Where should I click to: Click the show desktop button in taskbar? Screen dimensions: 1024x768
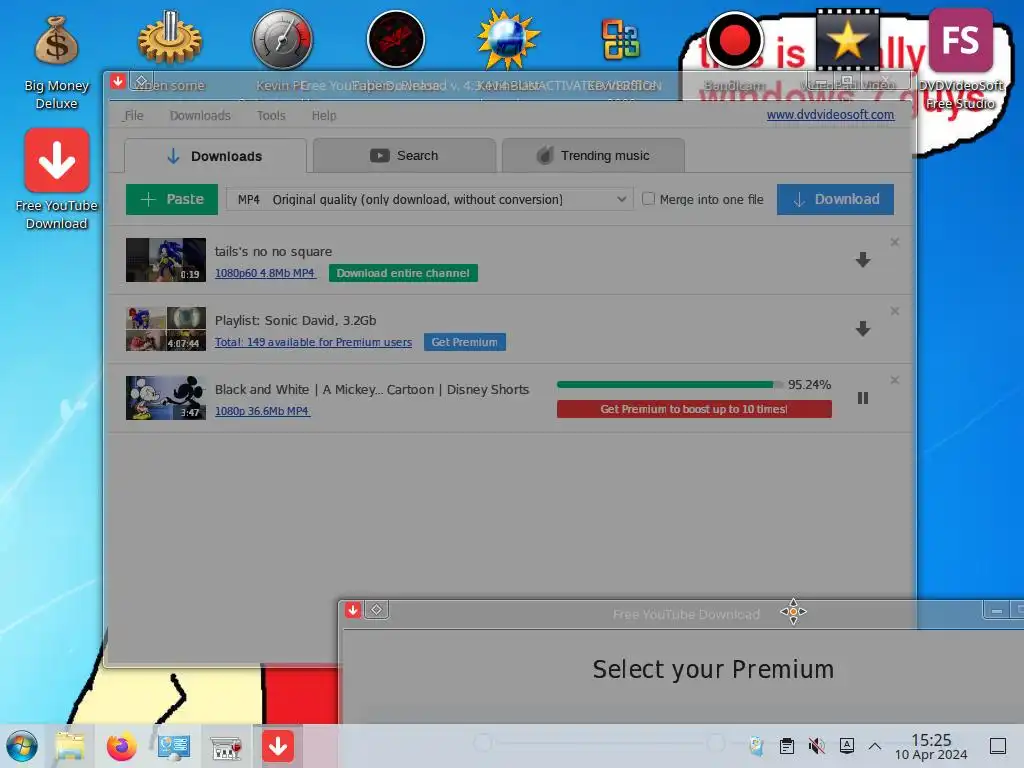(x=998, y=746)
